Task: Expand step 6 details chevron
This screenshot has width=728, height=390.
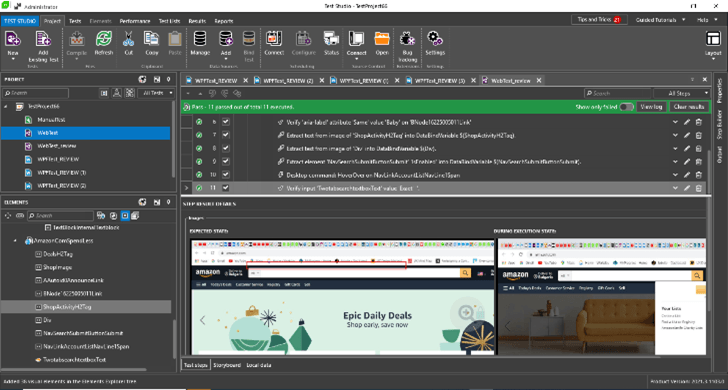Action: [676, 122]
